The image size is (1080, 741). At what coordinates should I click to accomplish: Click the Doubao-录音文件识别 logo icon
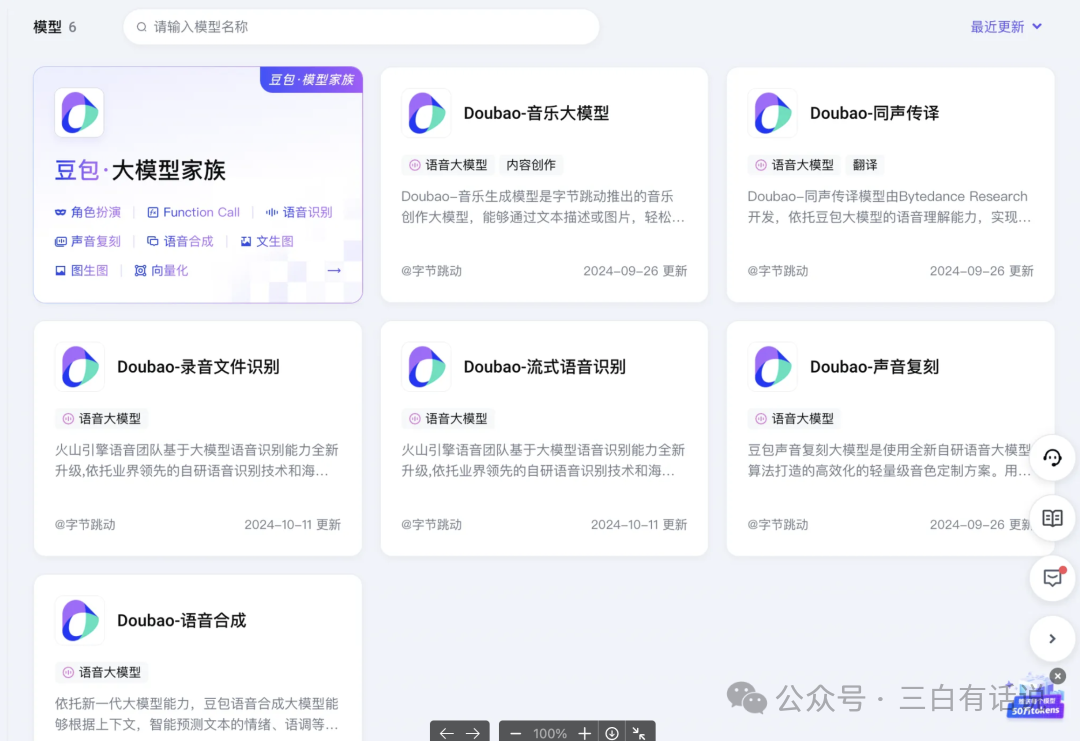pos(80,366)
